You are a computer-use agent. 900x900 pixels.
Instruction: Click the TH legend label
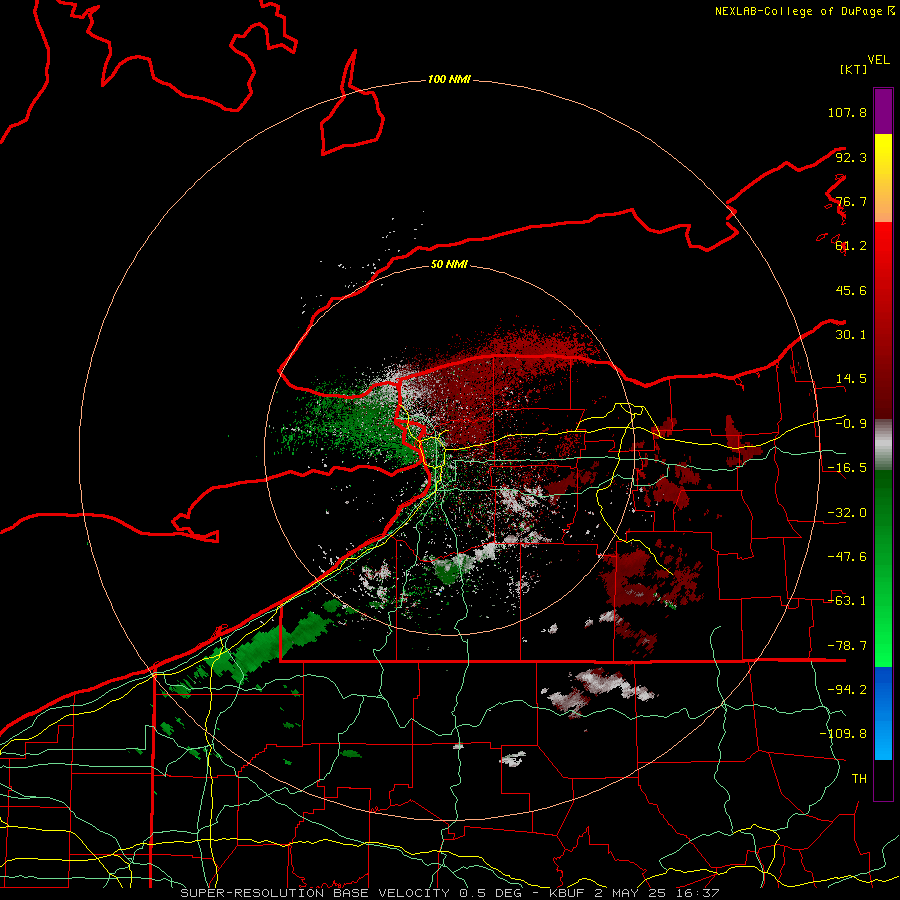coord(859,778)
